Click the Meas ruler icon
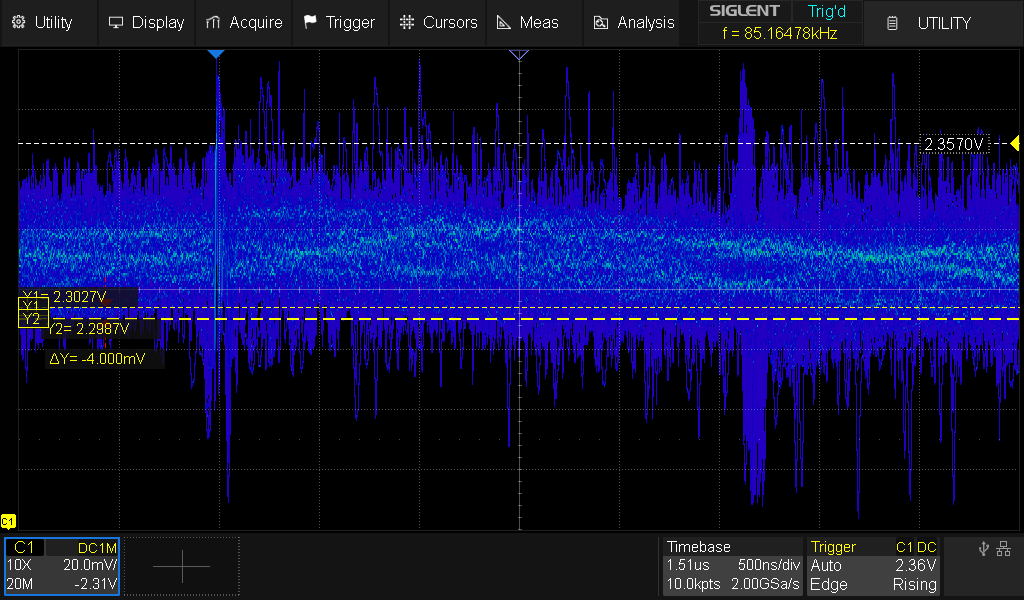Image resolution: width=1024 pixels, height=600 pixels. tap(503, 22)
